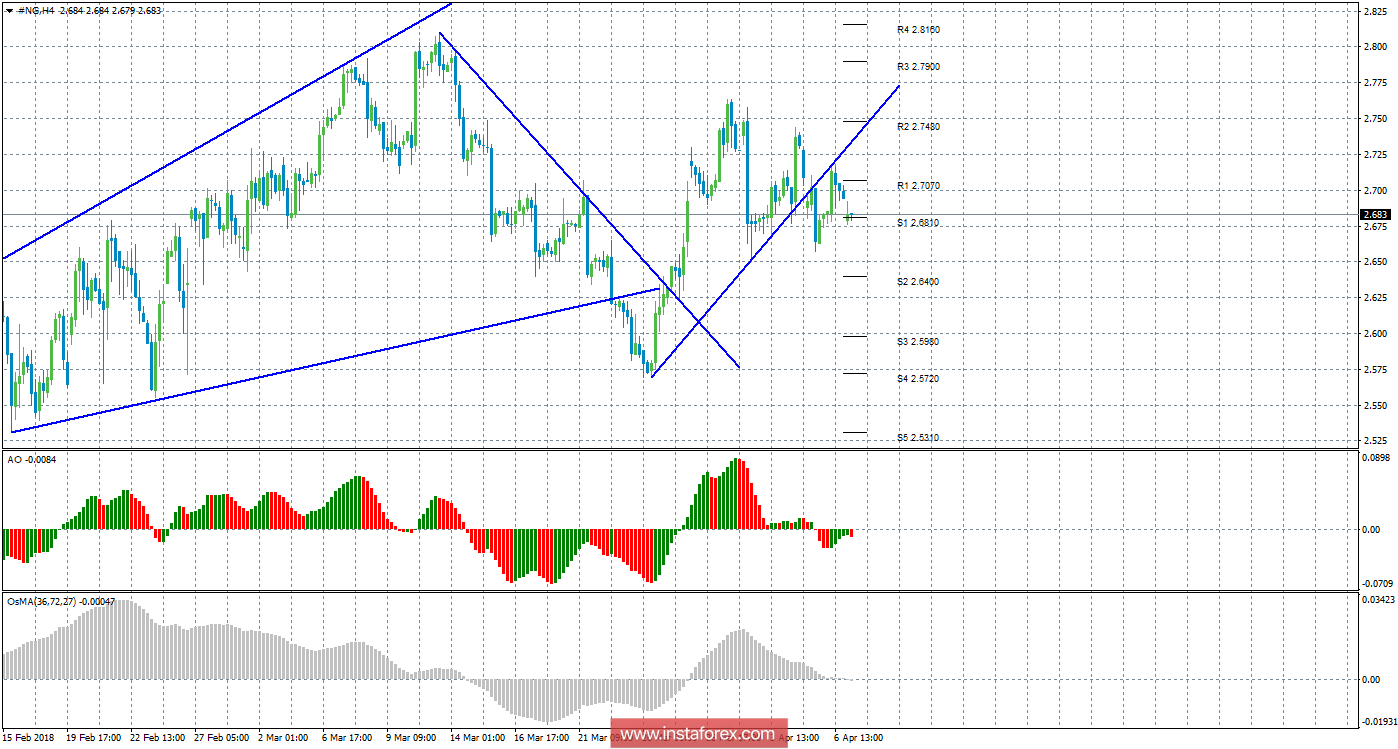The width and height of the screenshot is (1398, 749).
Task: Pick the 14 Mar 01:00 time label
Action: (x=476, y=738)
